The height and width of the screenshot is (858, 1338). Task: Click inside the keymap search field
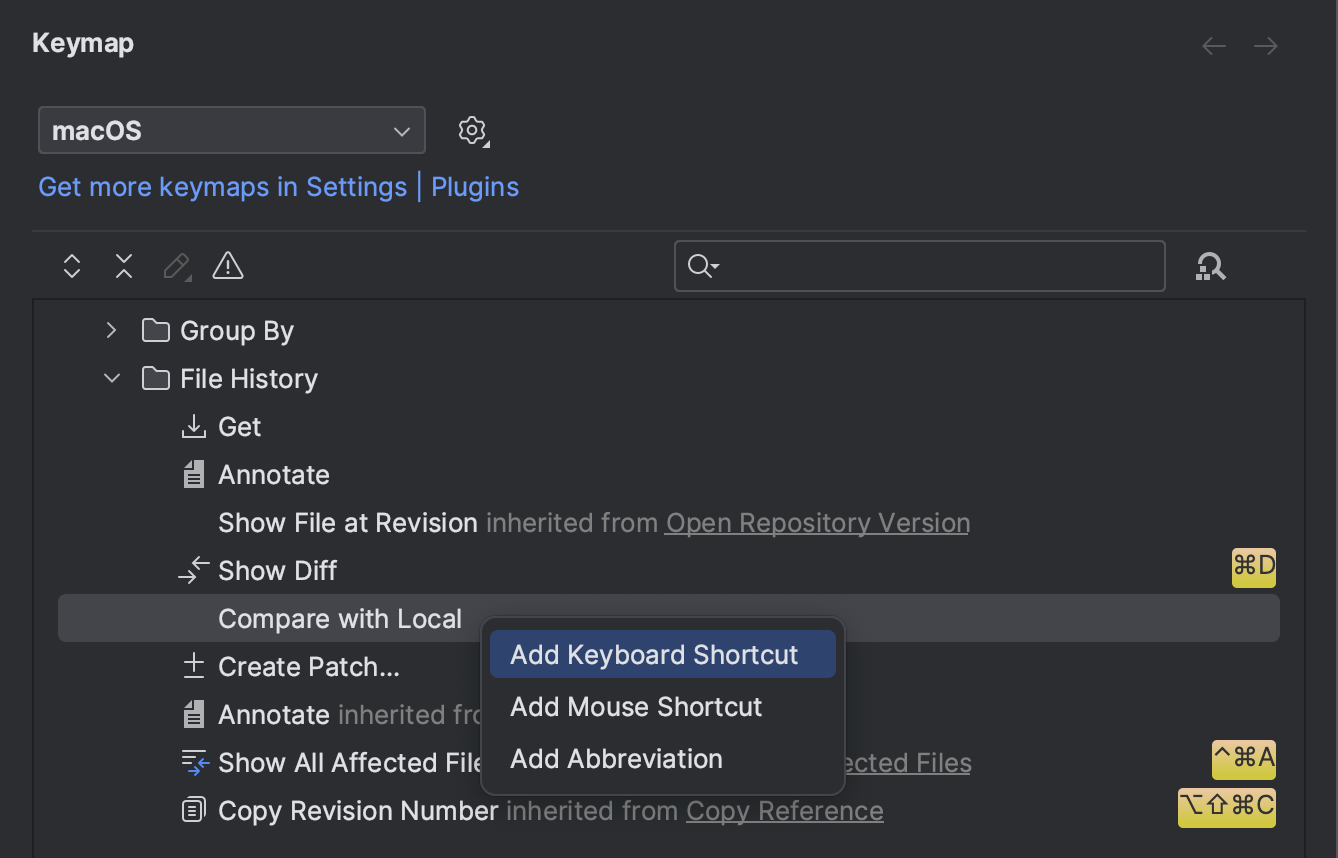920,266
